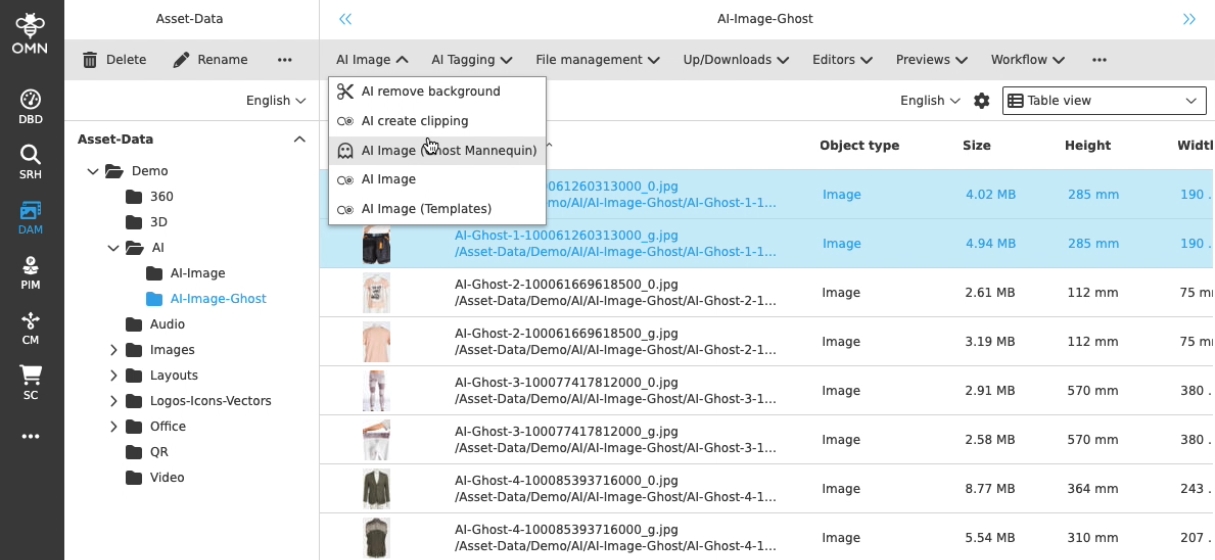The width and height of the screenshot is (1215, 560).
Task: Select file AI-Ghost-3-100077417812000_0.jpg
Action: 566,383
